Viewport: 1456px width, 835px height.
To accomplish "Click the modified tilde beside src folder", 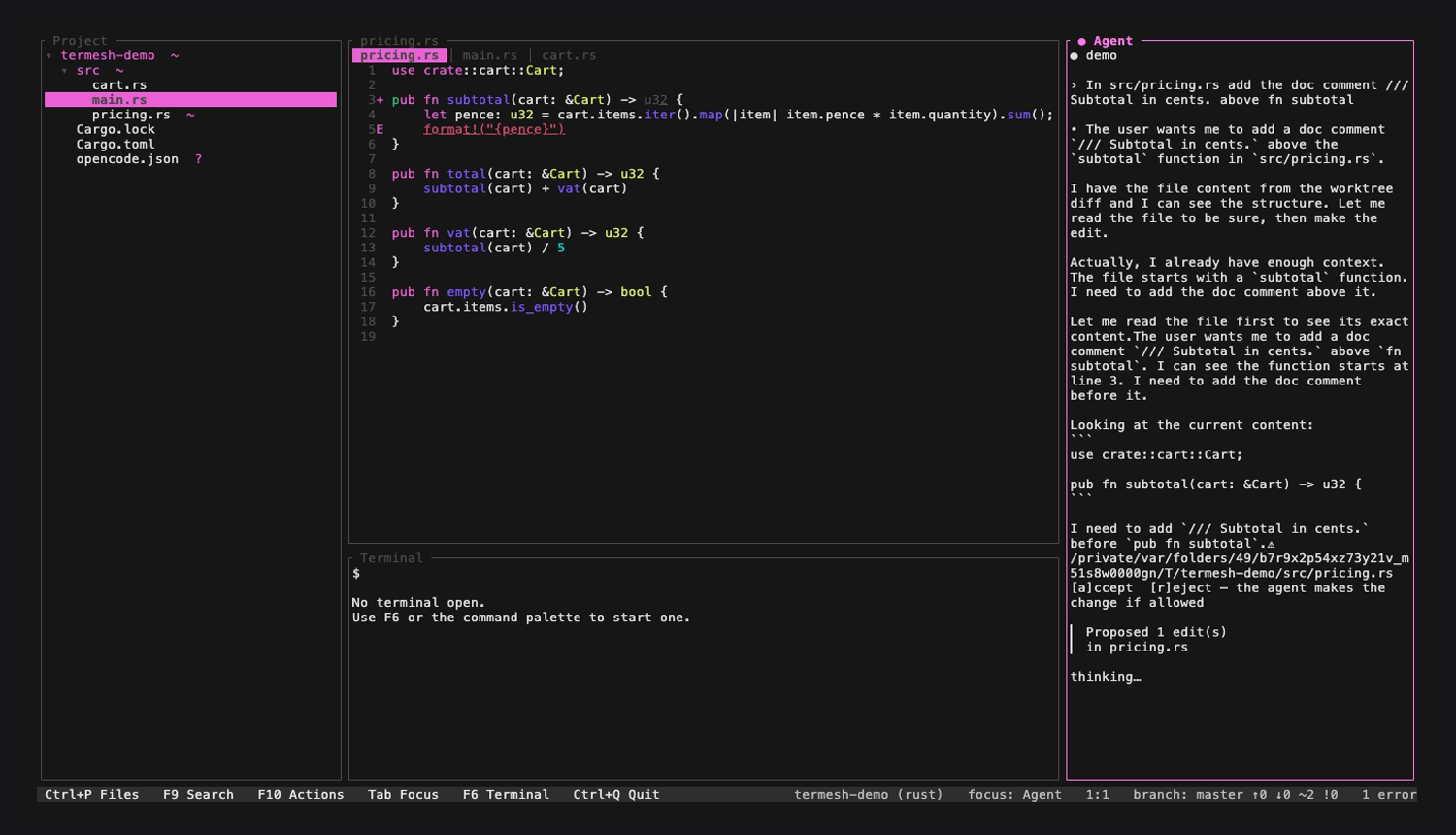I will click(119, 71).
